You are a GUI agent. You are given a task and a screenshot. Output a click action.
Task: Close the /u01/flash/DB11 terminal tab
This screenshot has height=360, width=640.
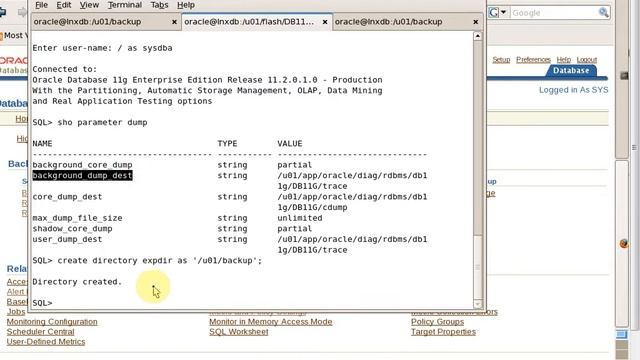(325, 22)
